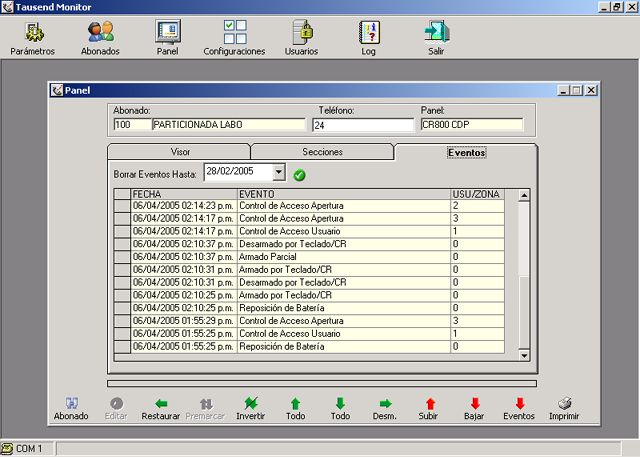Click Armado por Teclado/CR at 02:10:31
The height and width of the screenshot is (457, 640).
344,270
